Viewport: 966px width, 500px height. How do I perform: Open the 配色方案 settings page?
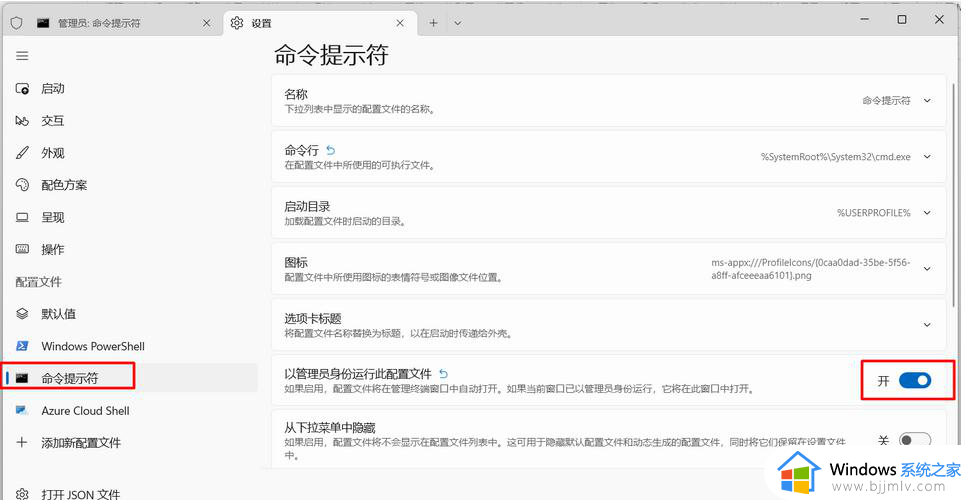click(131, 185)
